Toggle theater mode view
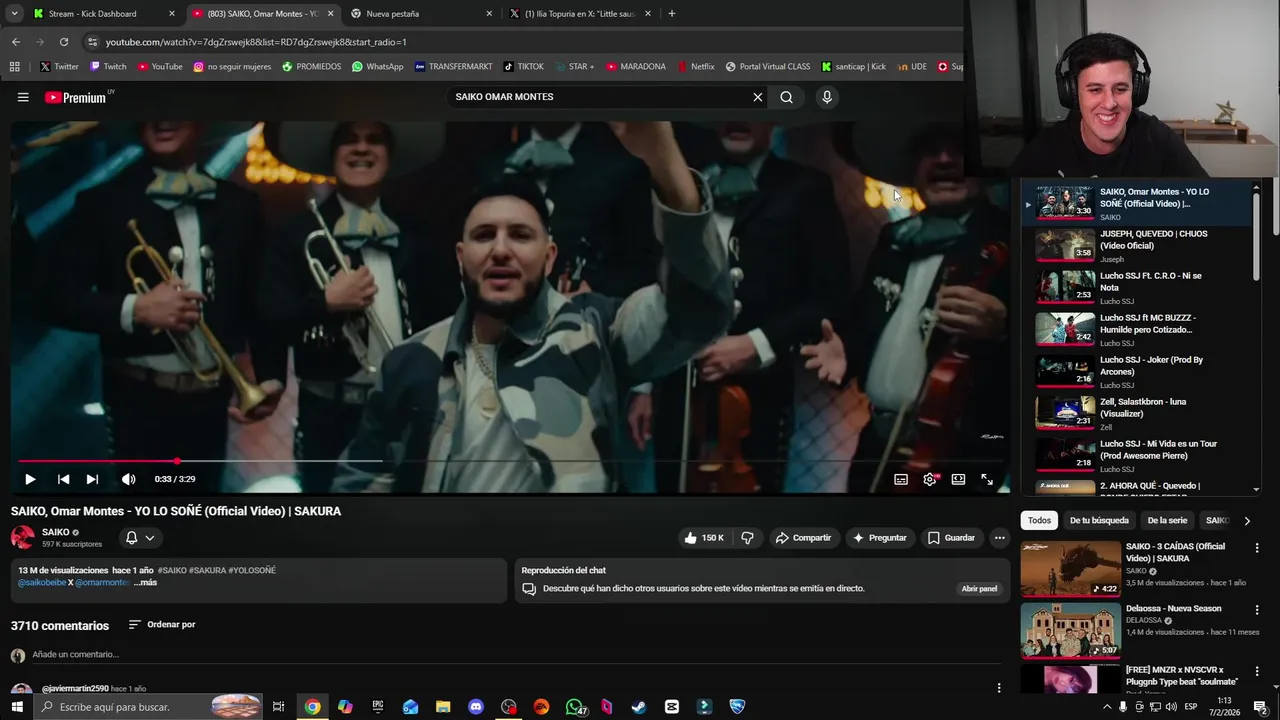This screenshot has height=720, width=1280. coord(958,479)
